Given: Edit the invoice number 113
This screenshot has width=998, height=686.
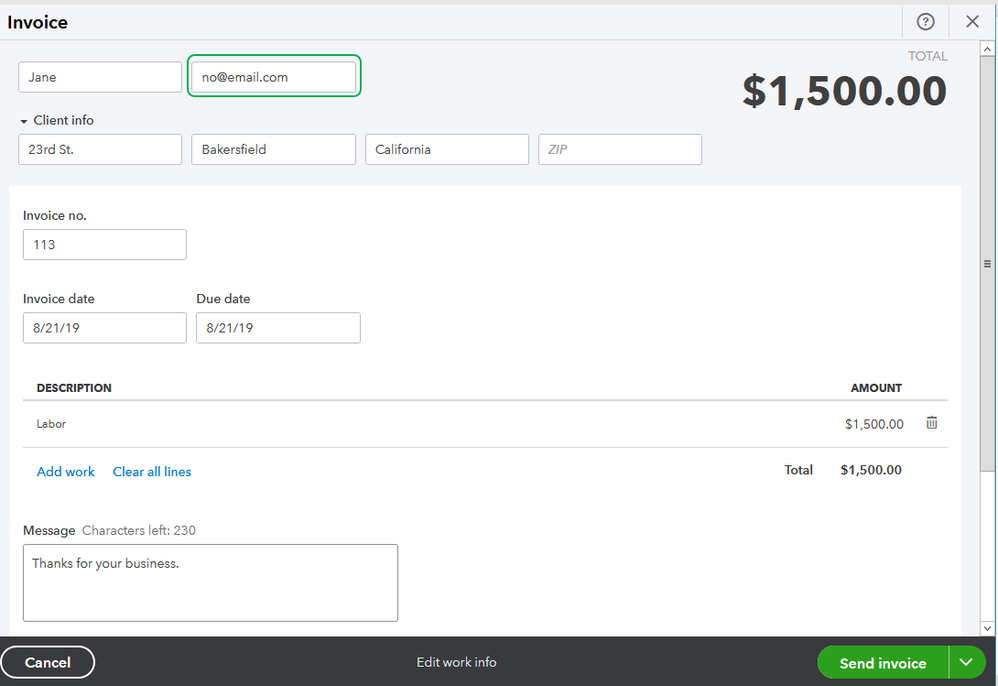Looking at the screenshot, I should click(x=105, y=244).
